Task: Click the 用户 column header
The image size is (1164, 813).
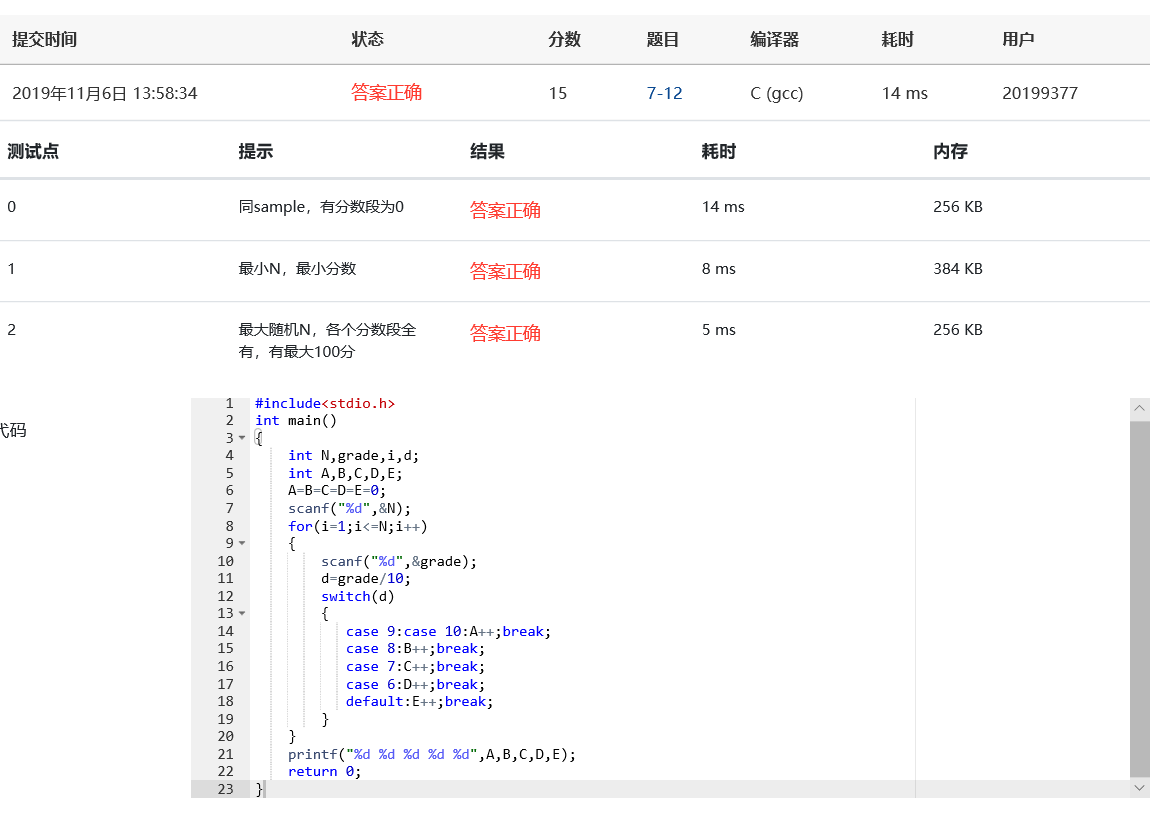Action: point(1018,39)
